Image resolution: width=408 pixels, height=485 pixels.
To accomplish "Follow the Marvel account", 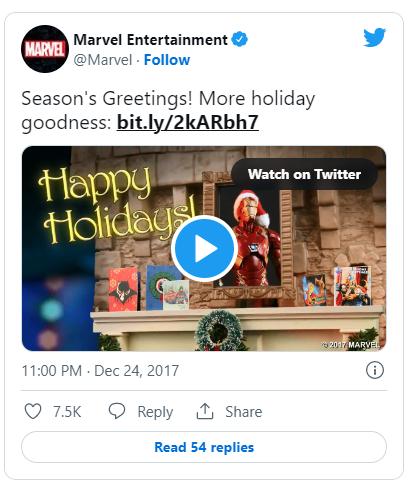I will coord(167,60).
